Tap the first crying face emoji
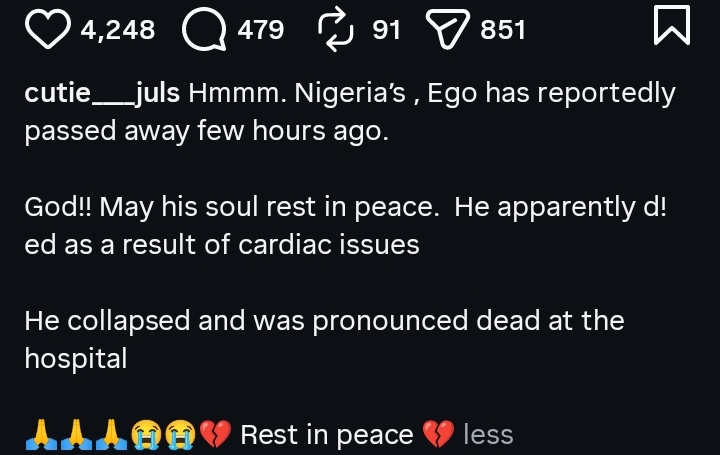 pos(148,435)
